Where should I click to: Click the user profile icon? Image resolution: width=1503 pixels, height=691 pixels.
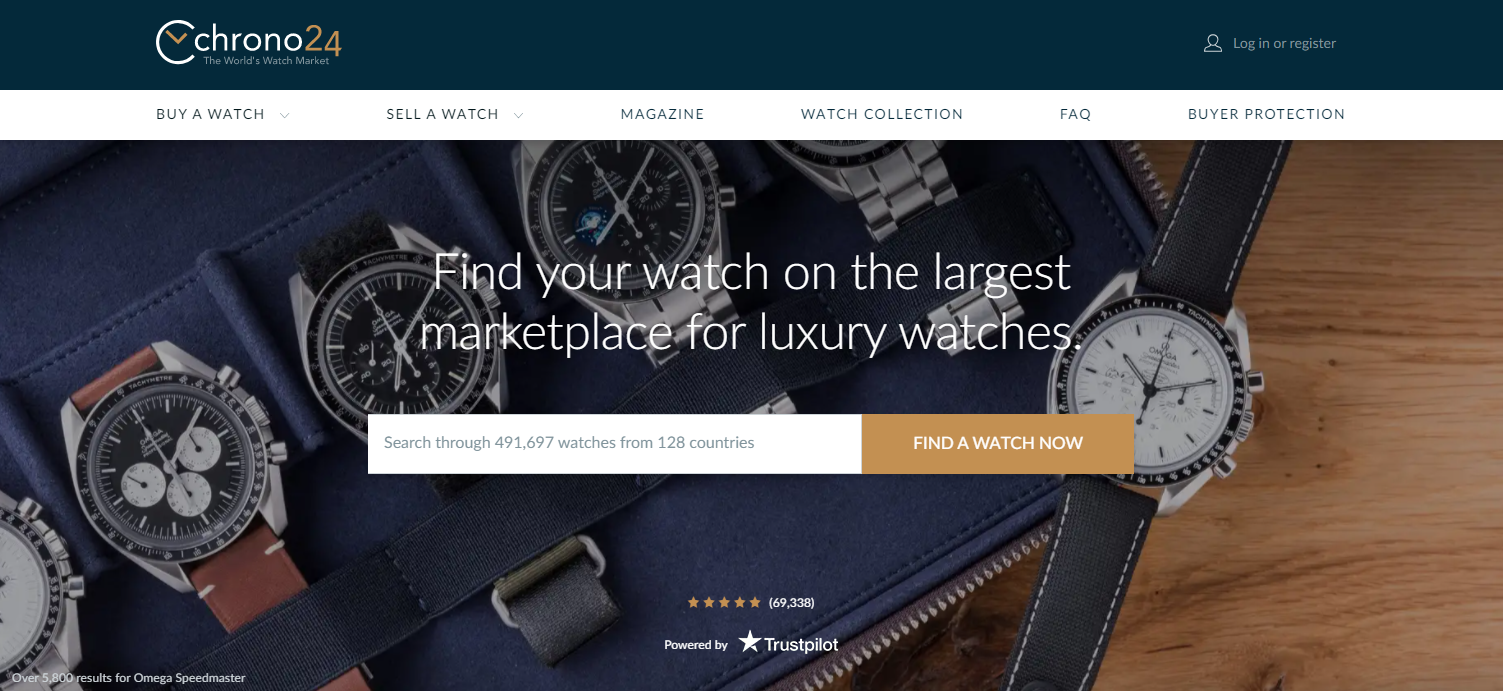tap(1213, 43)
